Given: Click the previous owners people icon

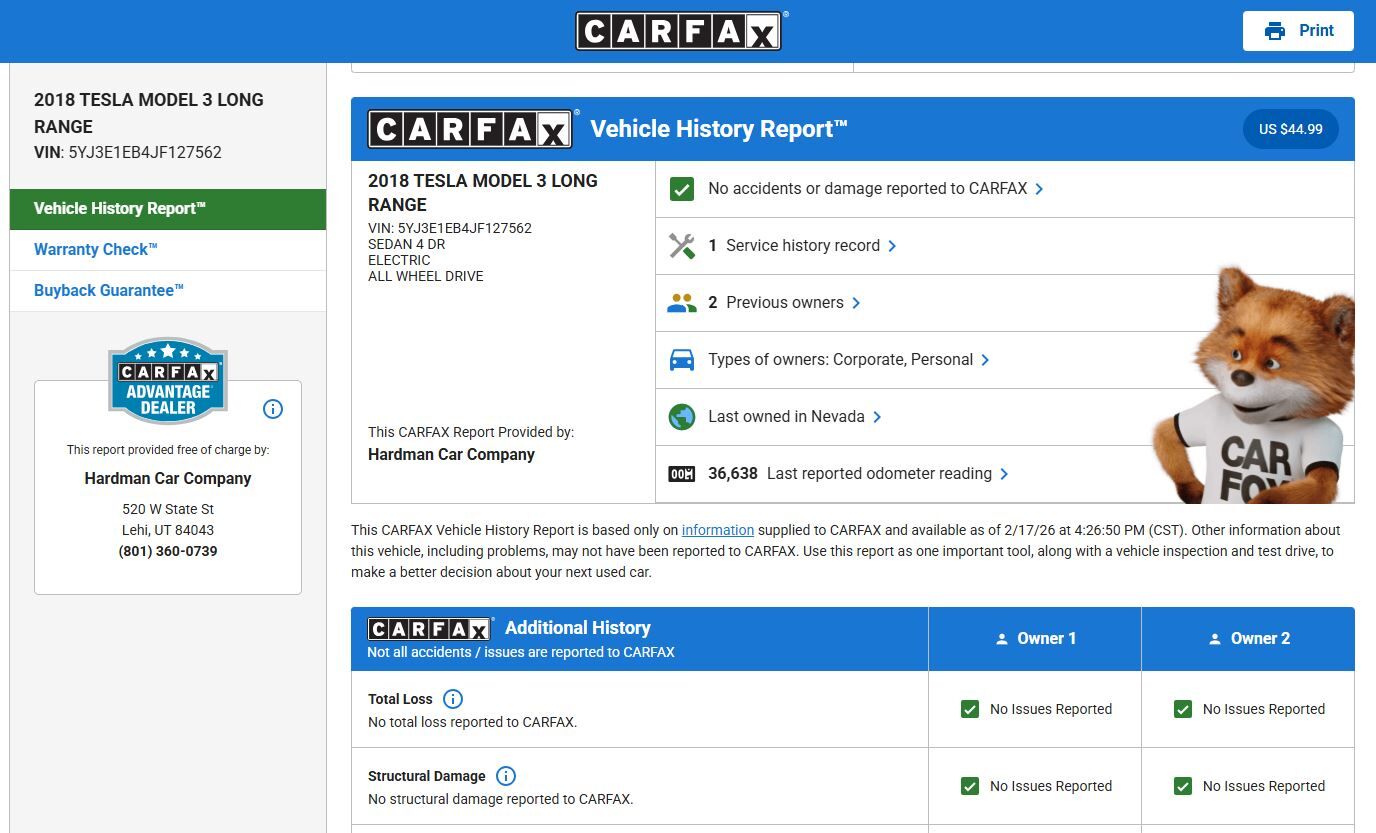Looking at the screenshot, I should point(682,303).
